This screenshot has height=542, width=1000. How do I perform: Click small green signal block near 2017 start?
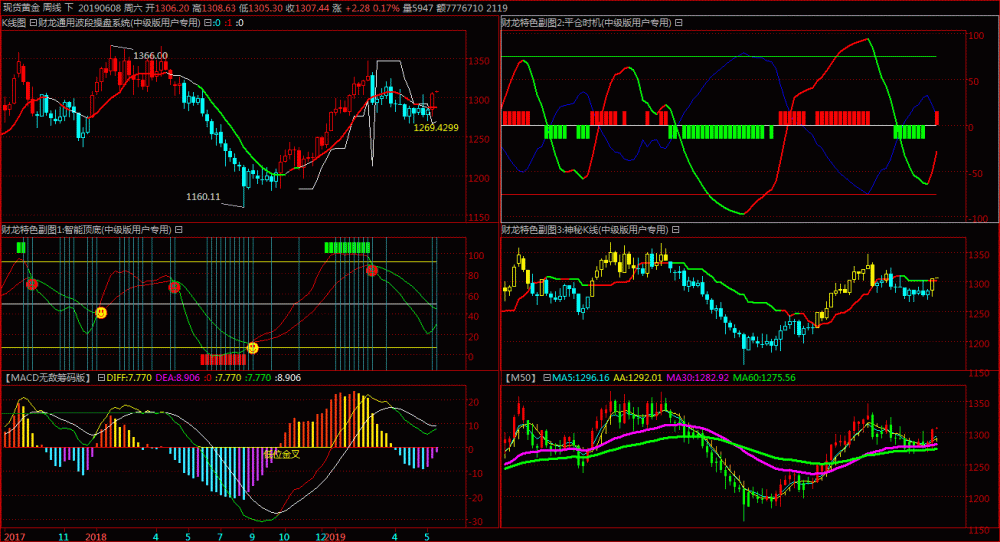pos(21,247)
